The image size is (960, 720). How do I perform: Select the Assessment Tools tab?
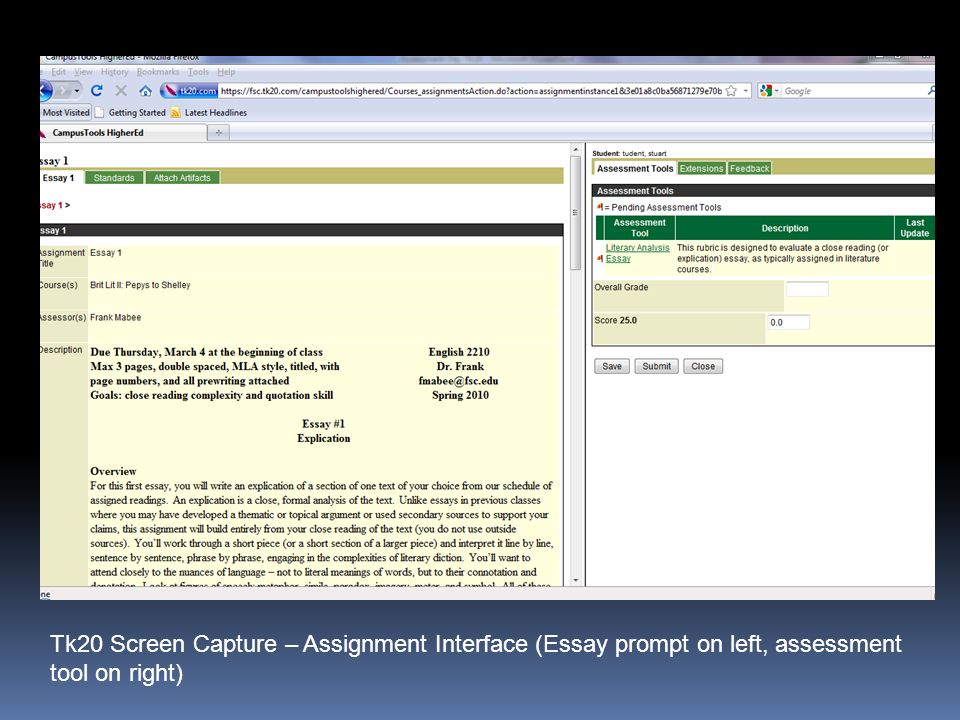pos(635,168)
